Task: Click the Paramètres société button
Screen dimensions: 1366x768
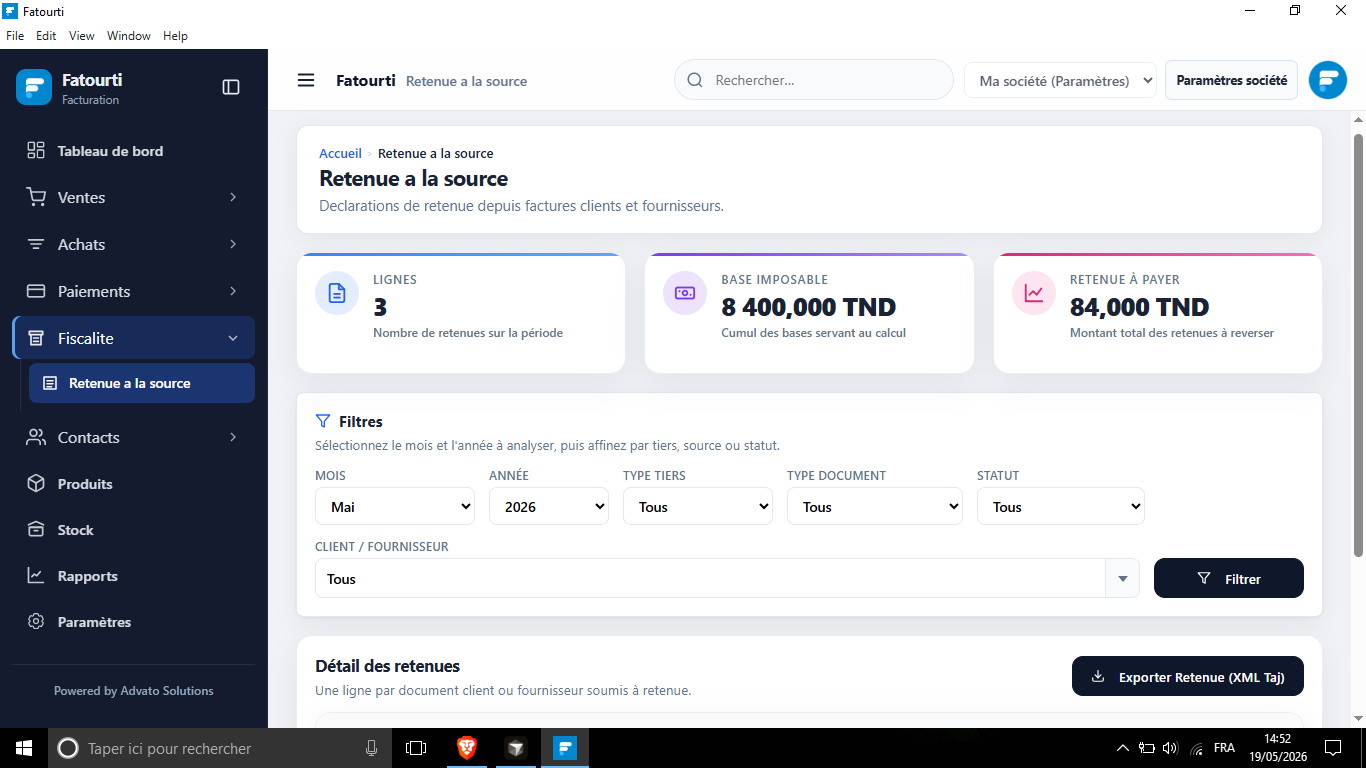Action: coord(1231,80)
